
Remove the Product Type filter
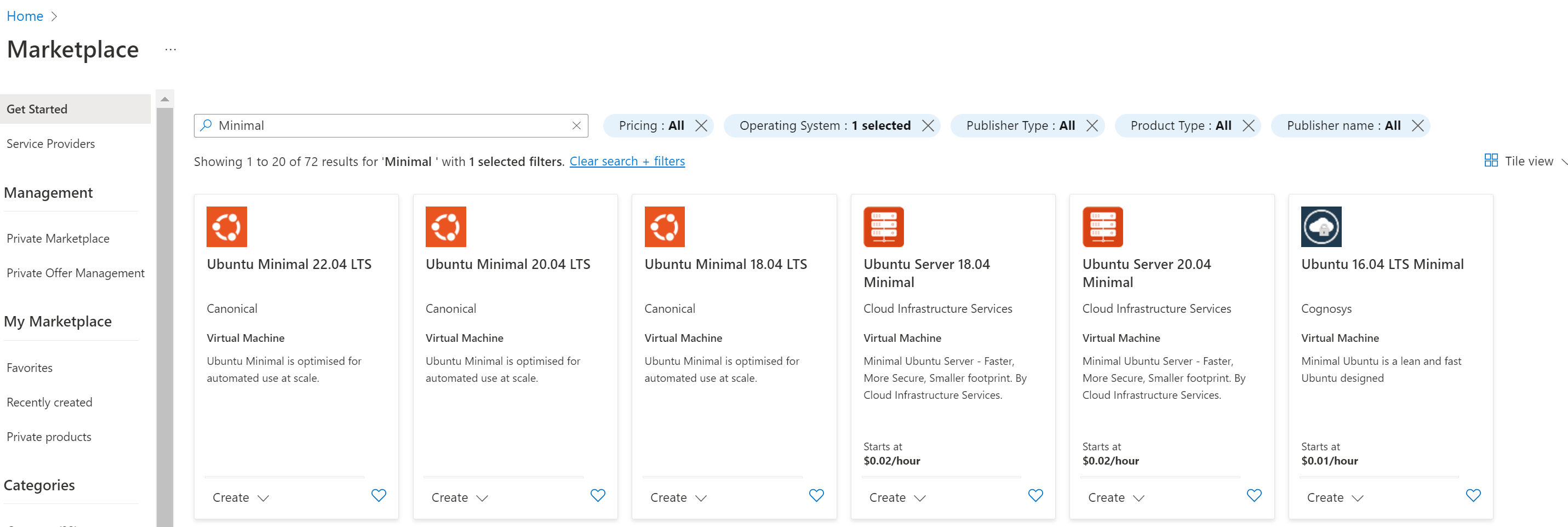click(x=1249, y=125)
